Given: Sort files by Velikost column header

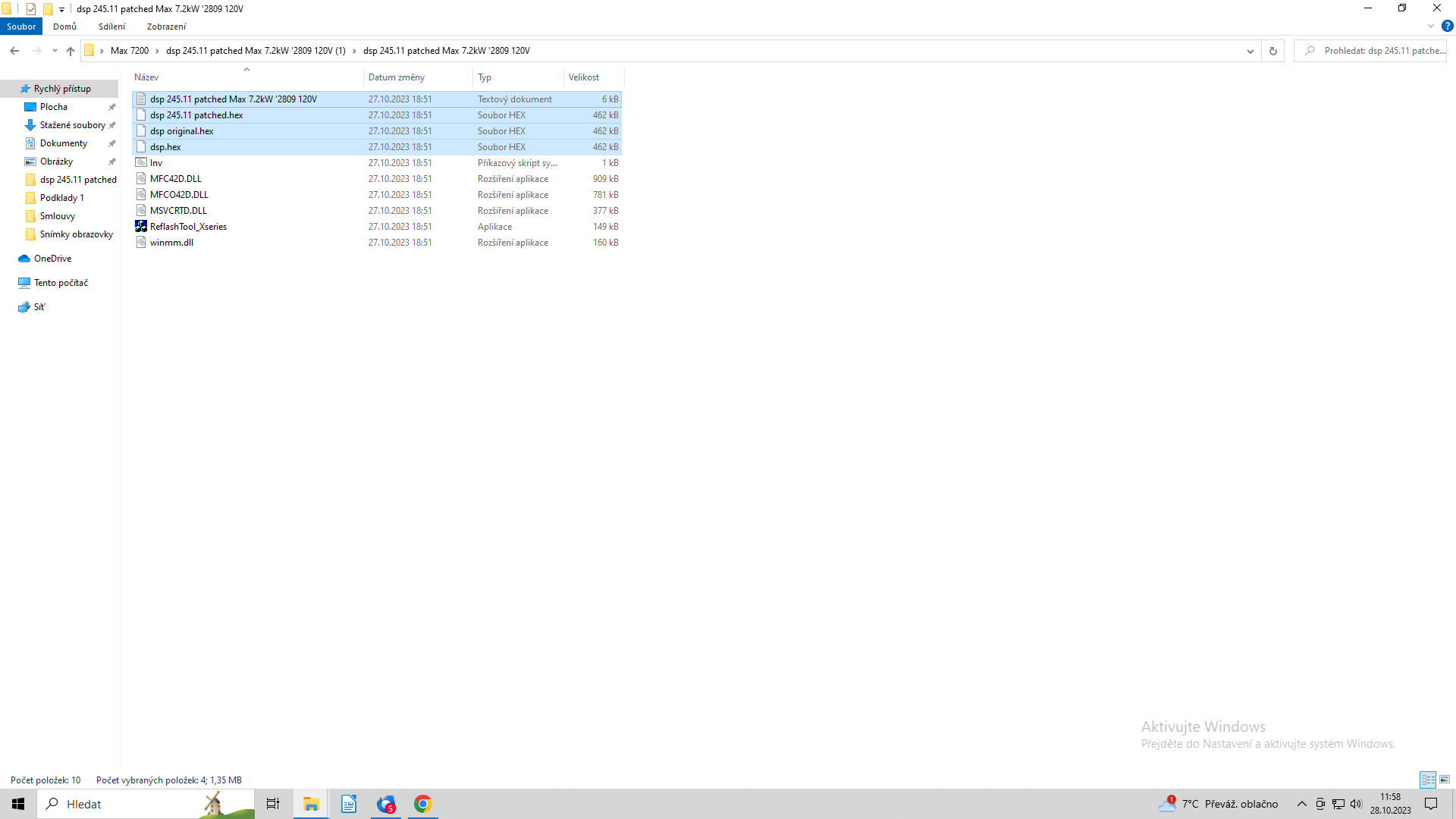Looking at the screenshot, I should point(584,77).
